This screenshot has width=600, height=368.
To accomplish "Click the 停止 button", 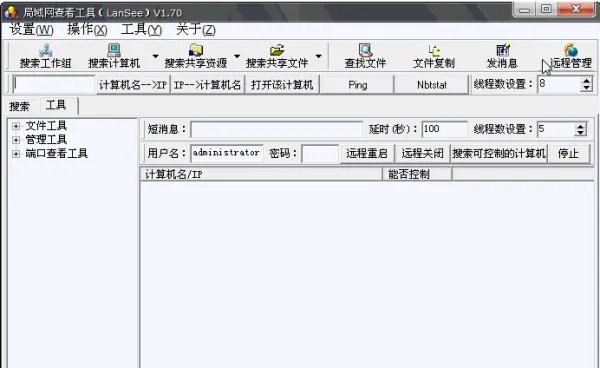I will (x=568, y=153).
